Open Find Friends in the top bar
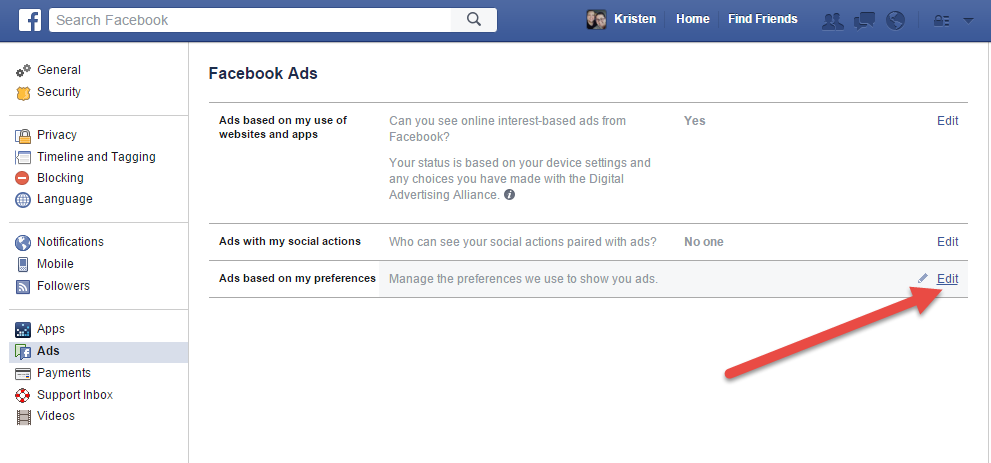The image size is (991, 463). (x=762, y=19)
